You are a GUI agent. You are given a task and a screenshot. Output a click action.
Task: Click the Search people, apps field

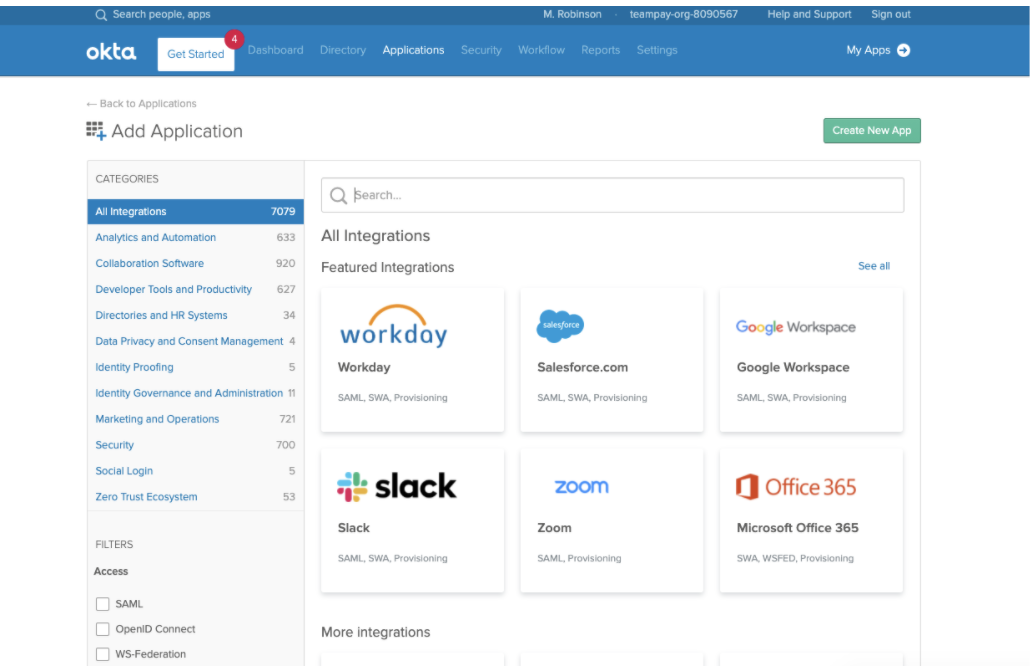pos(161,14)
